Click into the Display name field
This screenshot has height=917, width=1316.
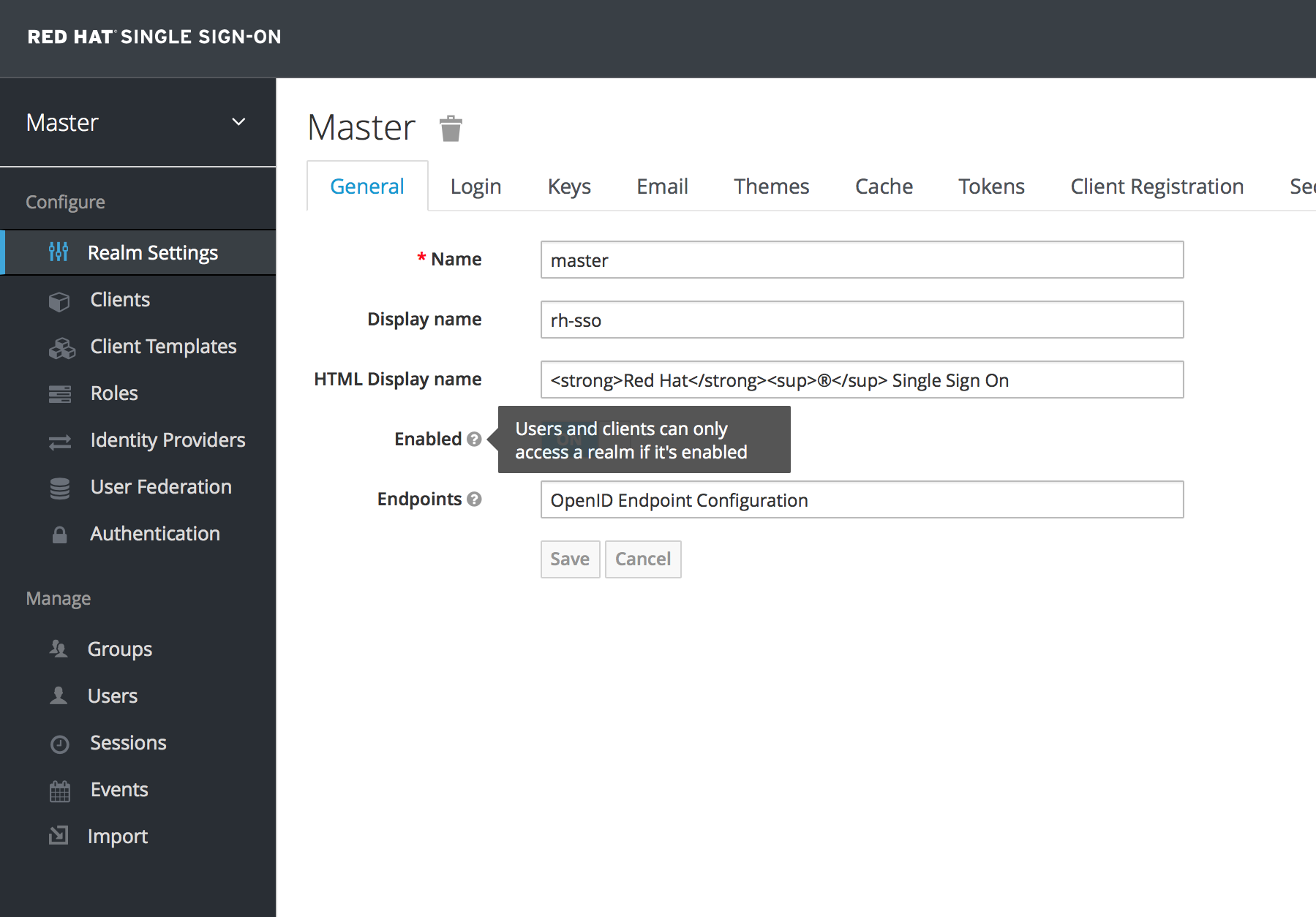point(861,320)
